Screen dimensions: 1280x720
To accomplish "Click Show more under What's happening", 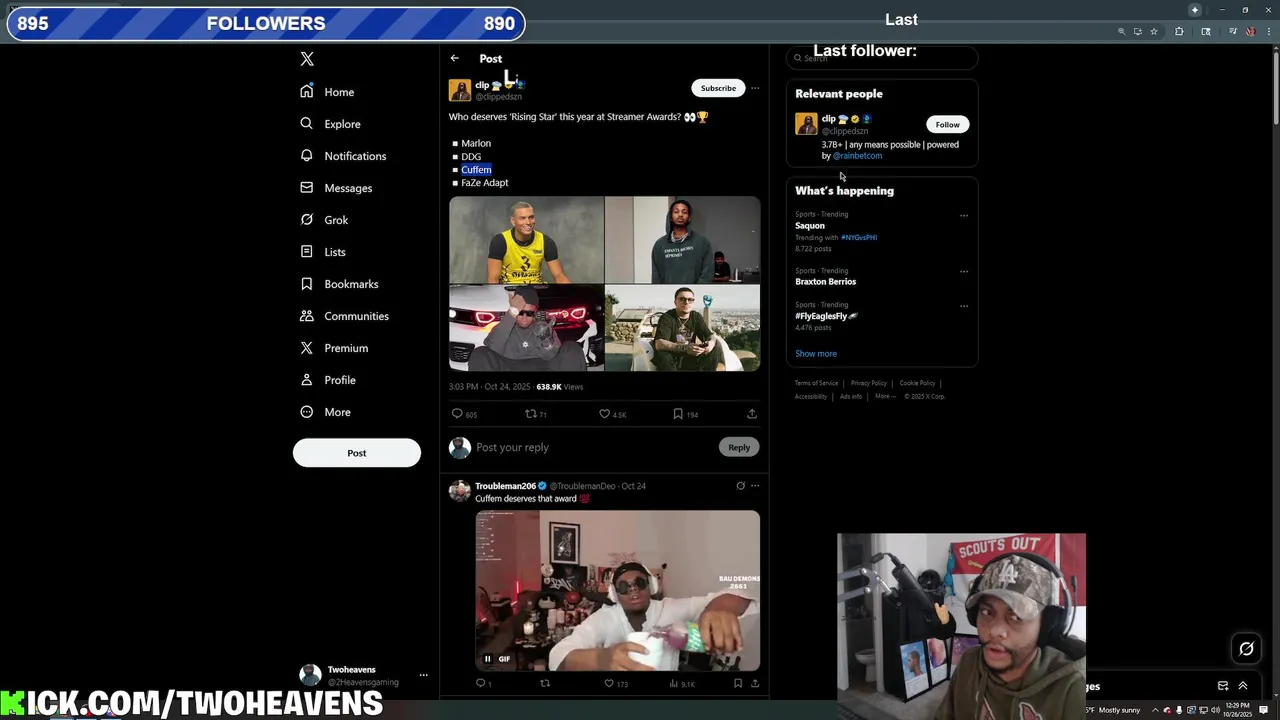I will coord(816,354).
